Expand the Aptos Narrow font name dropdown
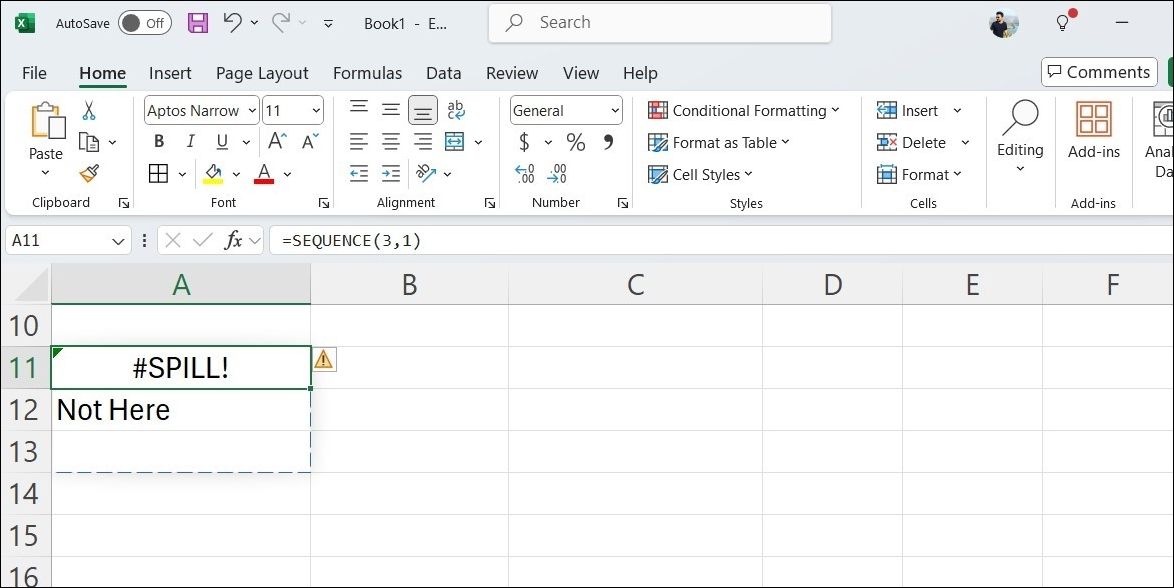 (251, 111)
